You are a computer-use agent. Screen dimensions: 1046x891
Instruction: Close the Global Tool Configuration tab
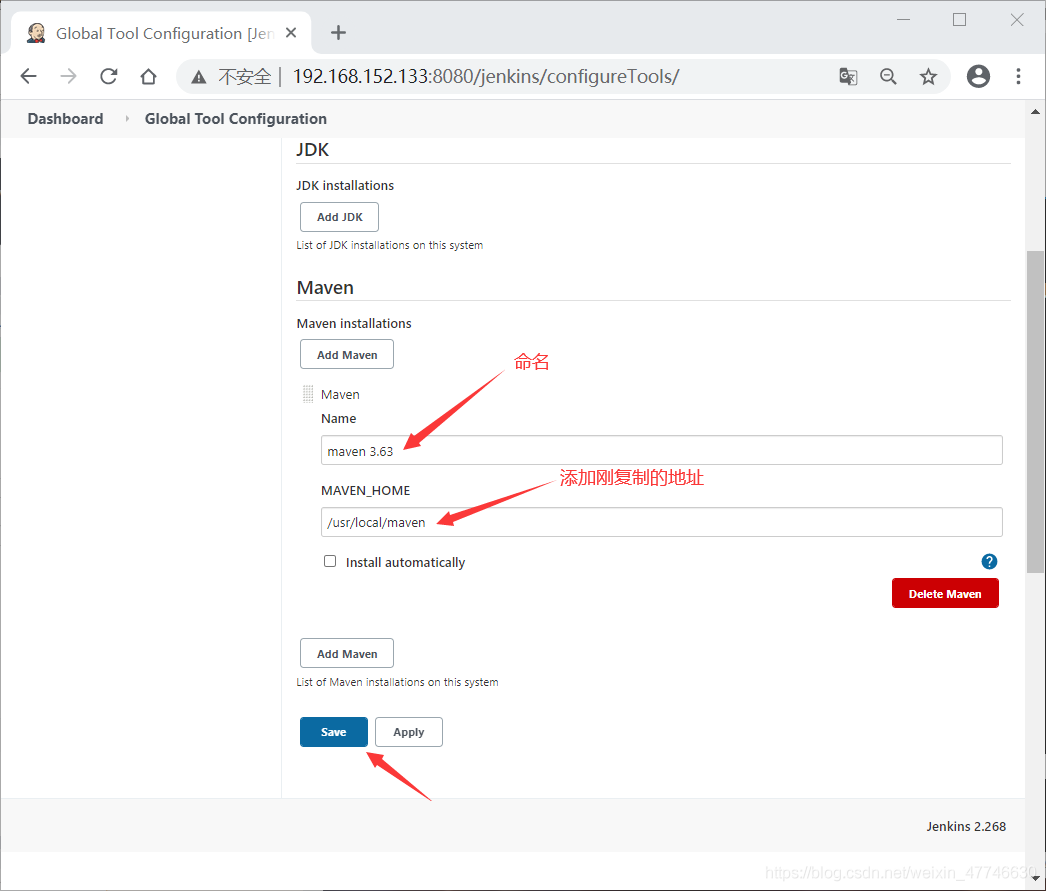tap(291, 33)
